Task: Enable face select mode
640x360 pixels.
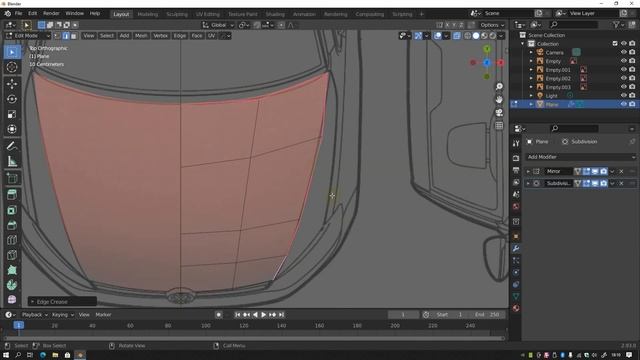Action: tap(73, 36)
